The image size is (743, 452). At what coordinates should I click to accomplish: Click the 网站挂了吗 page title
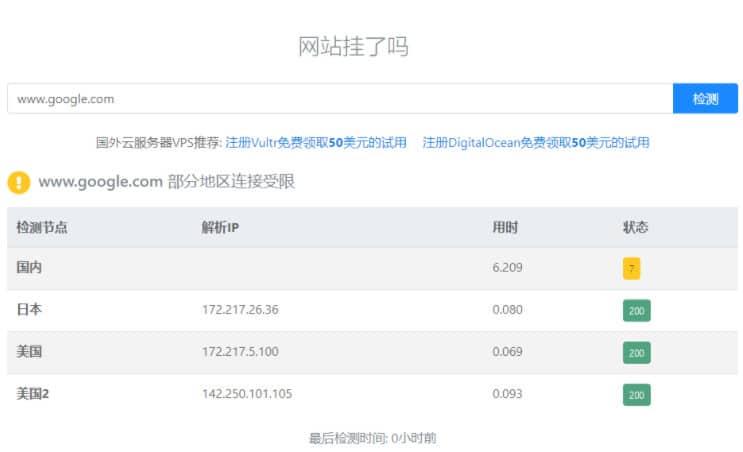click(353, 46)
